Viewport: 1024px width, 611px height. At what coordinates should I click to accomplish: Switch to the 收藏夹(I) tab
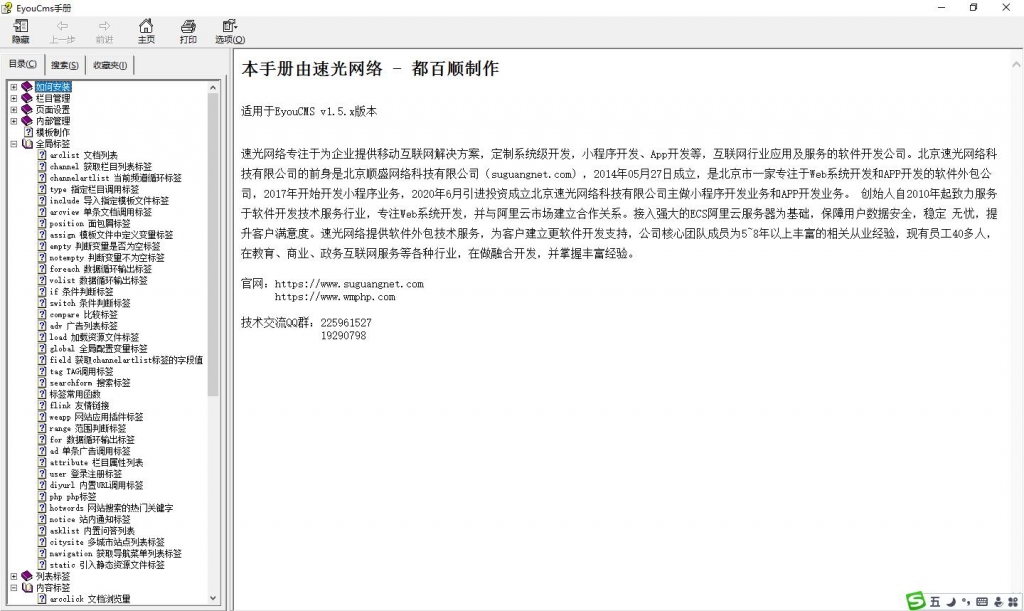point(110,65)
